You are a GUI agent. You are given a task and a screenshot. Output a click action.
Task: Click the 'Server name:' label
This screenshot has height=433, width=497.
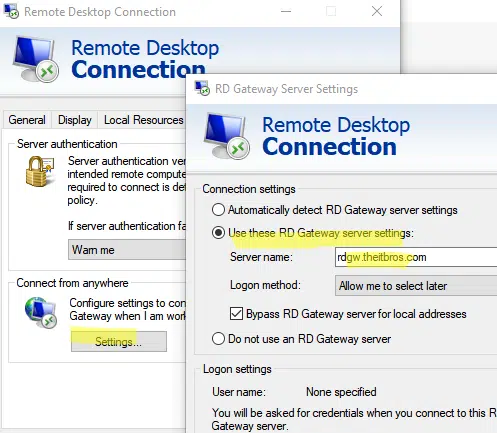click(261, 257)
